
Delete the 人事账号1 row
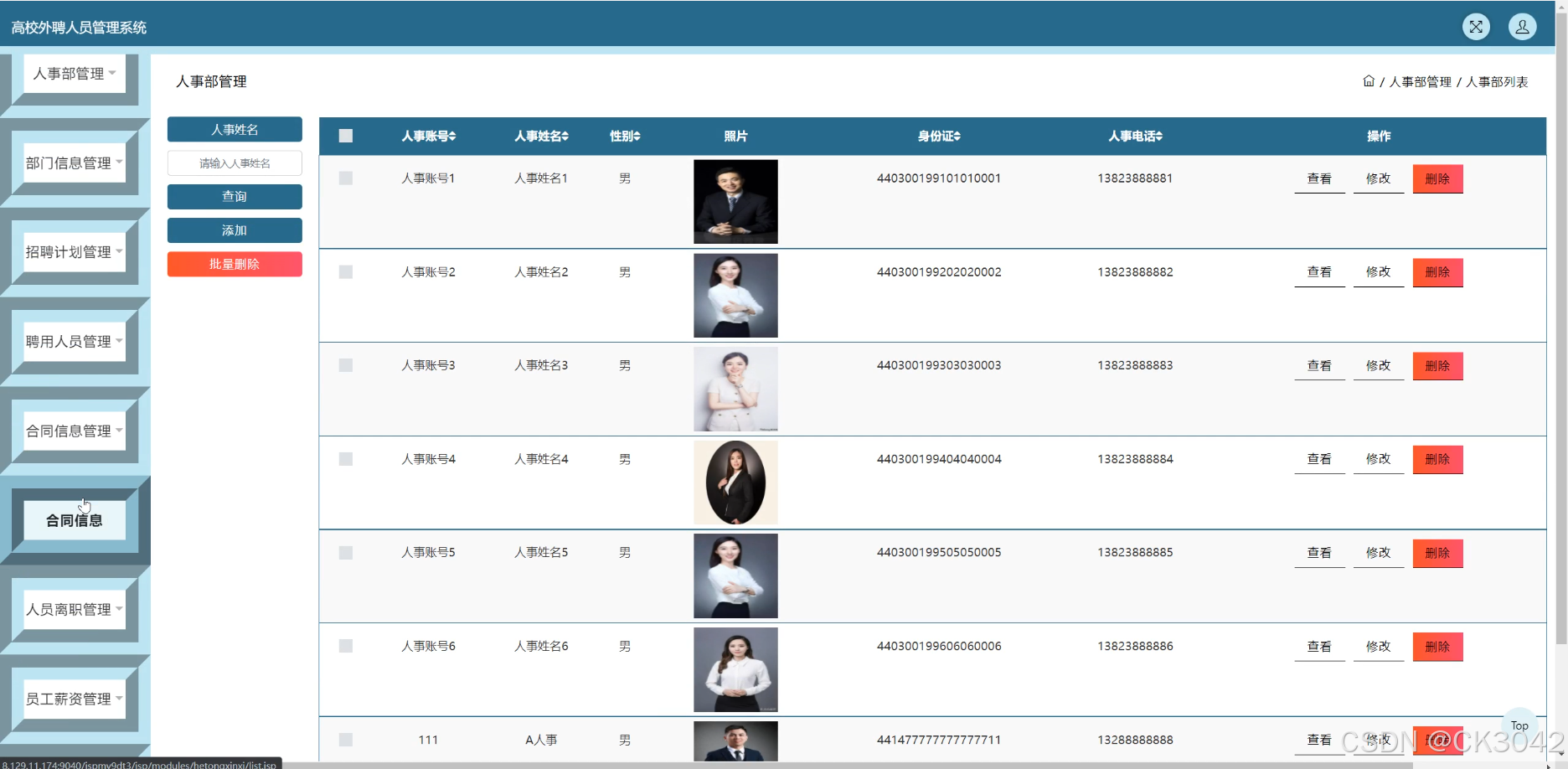coord(1437,178)
